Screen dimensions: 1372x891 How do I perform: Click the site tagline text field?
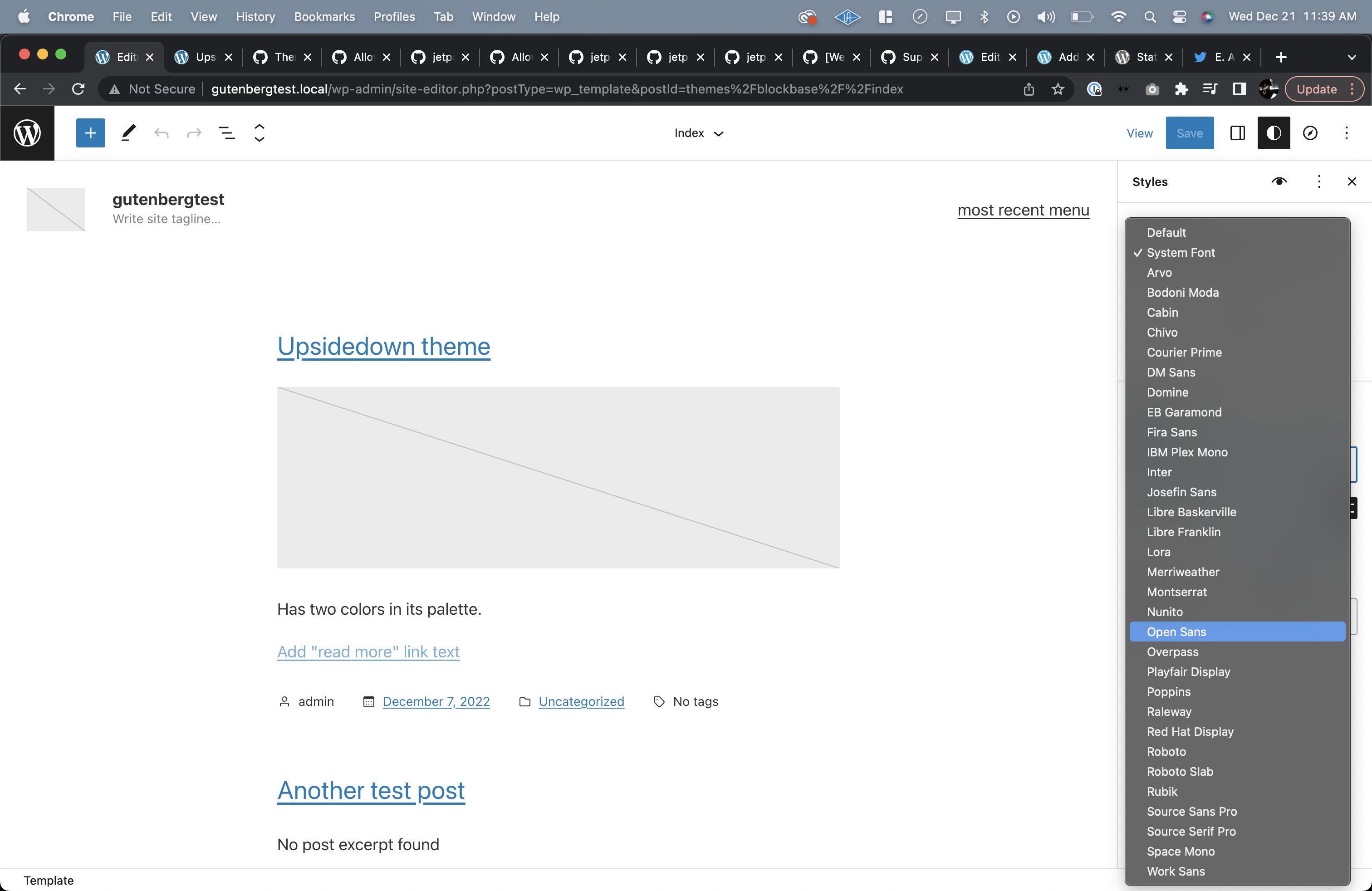pyautogui.click(x=167, y=219)
